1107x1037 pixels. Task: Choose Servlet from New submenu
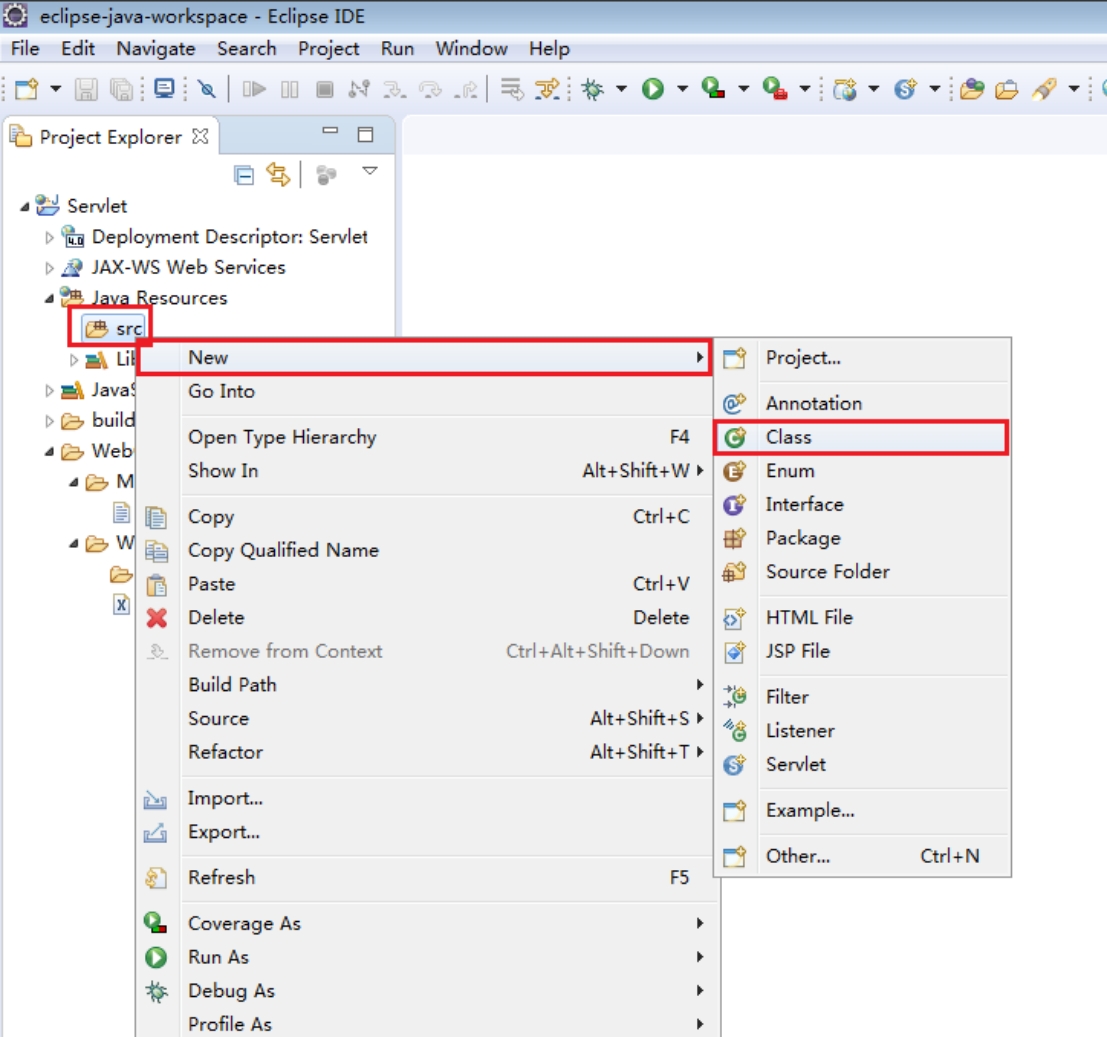tap(862, 765)
